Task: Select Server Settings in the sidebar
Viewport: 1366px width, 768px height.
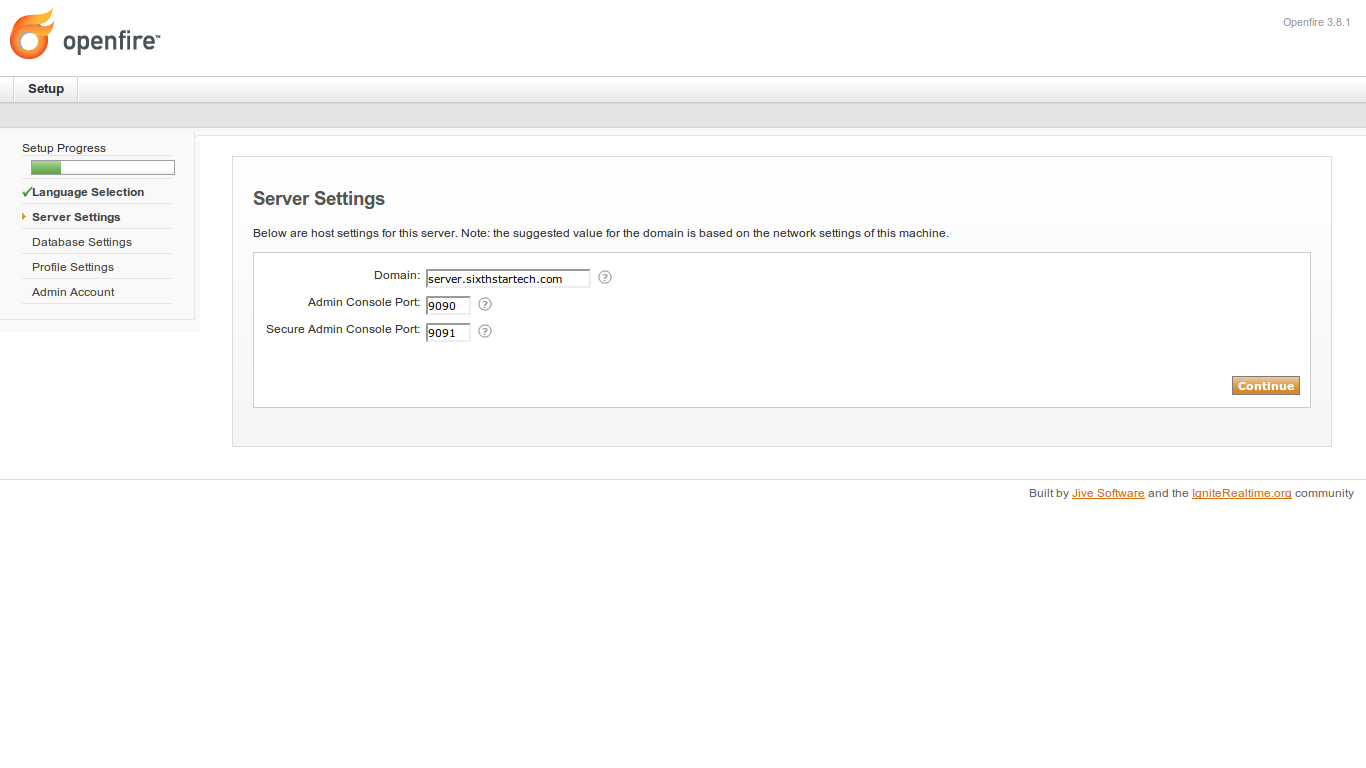Action: tap(76, 217)
